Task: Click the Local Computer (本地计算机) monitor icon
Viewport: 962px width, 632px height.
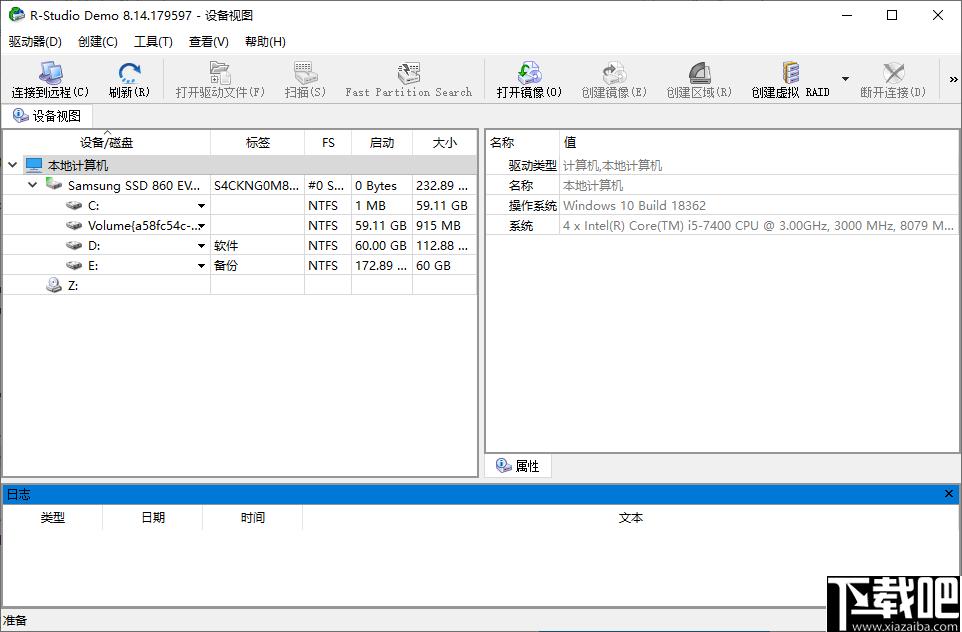Action: point(34,165)
